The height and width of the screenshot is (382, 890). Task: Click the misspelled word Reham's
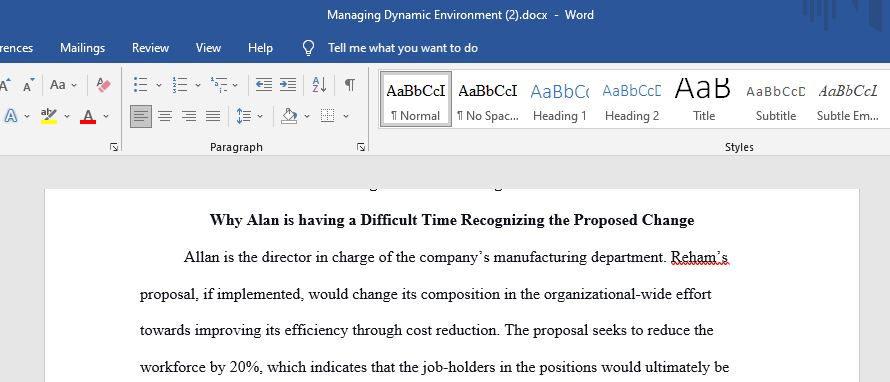(x=699, y=258)
